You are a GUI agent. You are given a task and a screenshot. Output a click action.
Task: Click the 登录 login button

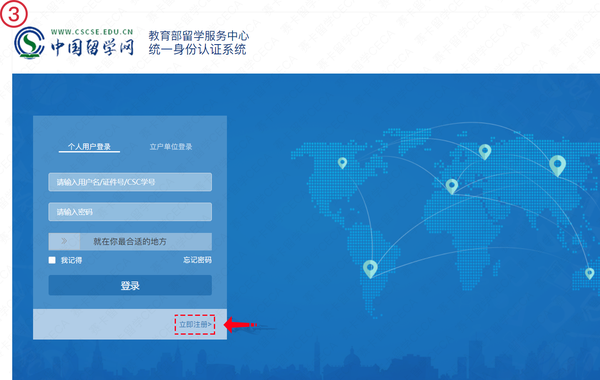(x=130, y=285)
